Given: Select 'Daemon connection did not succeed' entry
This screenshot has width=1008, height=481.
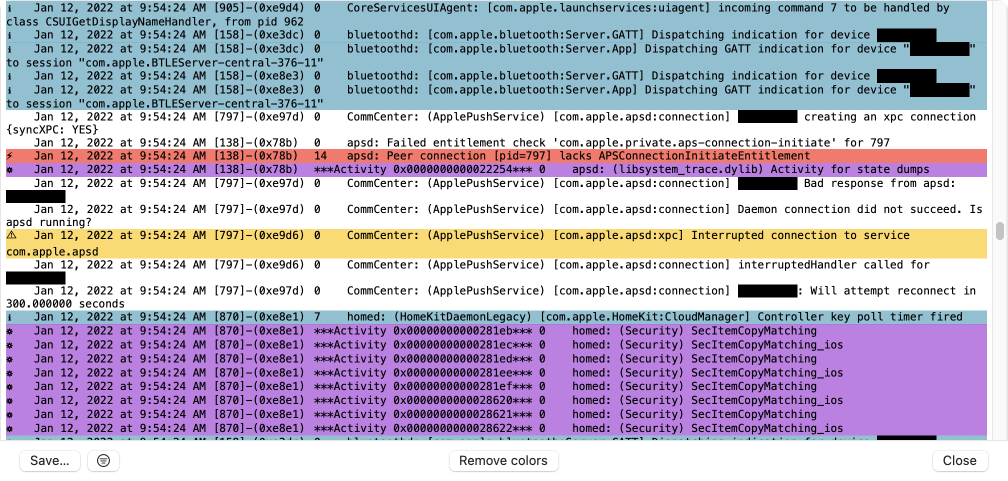Looking at the screenshot, I should (x=498, y=215).
